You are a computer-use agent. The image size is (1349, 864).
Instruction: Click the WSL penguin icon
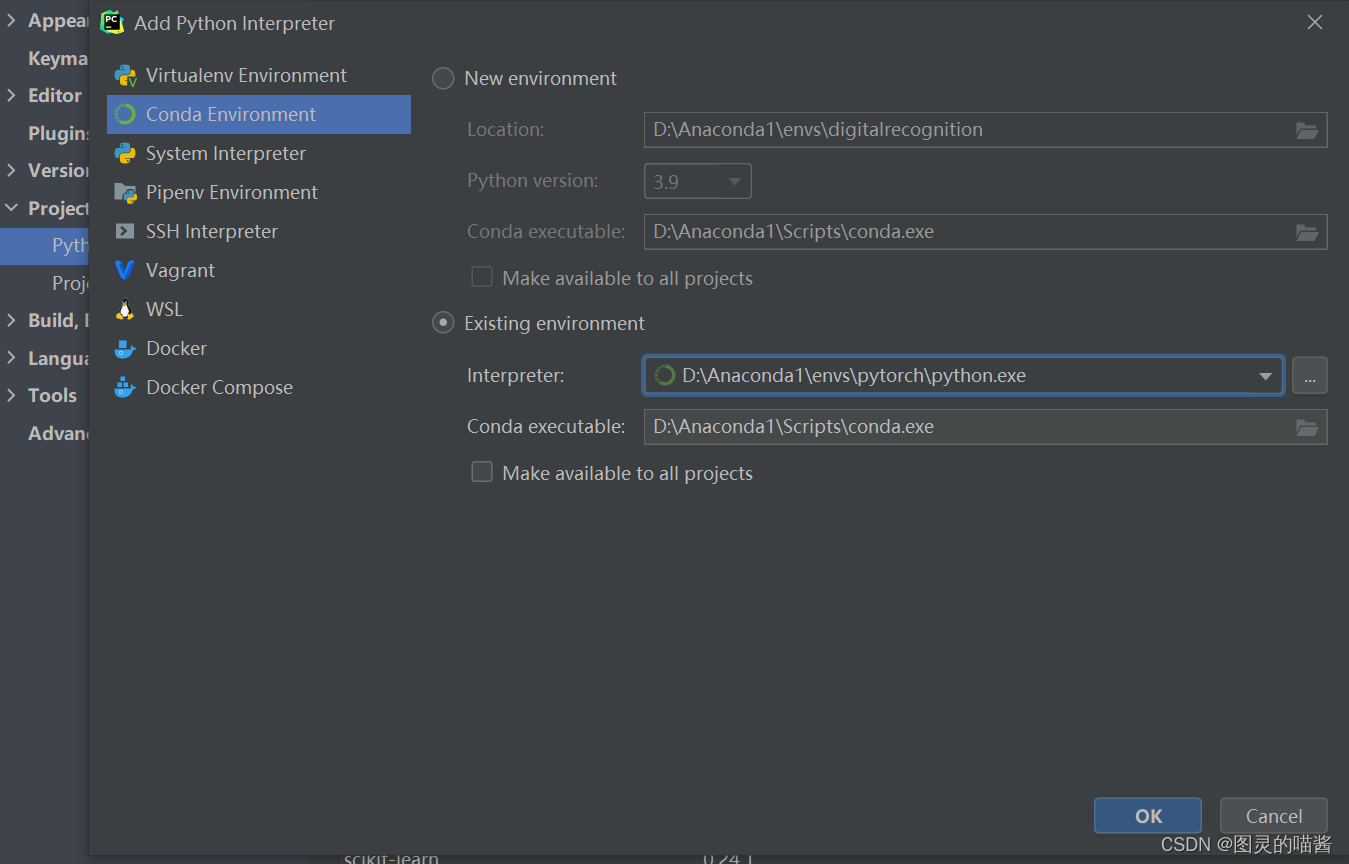click(x=125, y=310)
